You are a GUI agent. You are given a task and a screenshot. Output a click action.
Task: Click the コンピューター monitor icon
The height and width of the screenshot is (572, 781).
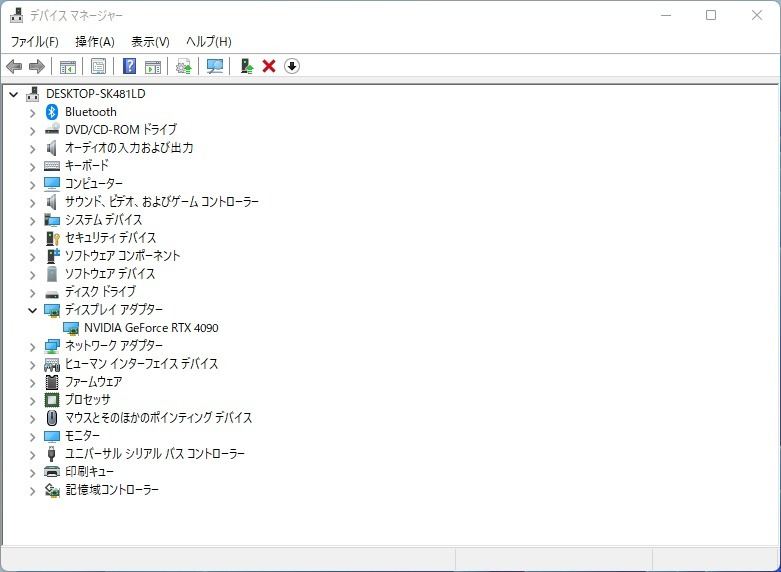52,184
